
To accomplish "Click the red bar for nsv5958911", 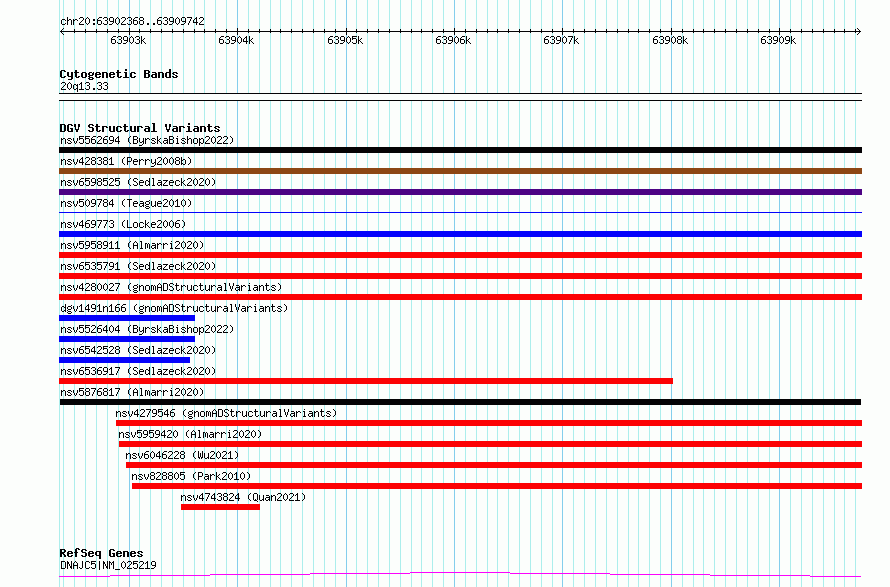I will coord(460,255).
